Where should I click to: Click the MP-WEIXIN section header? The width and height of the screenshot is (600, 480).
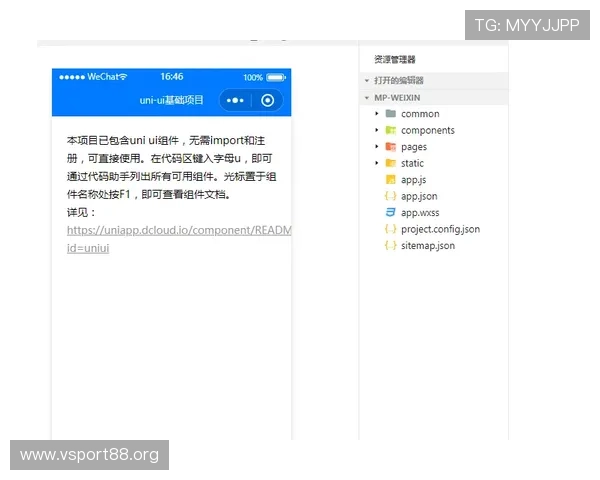(x=434, y=98)
